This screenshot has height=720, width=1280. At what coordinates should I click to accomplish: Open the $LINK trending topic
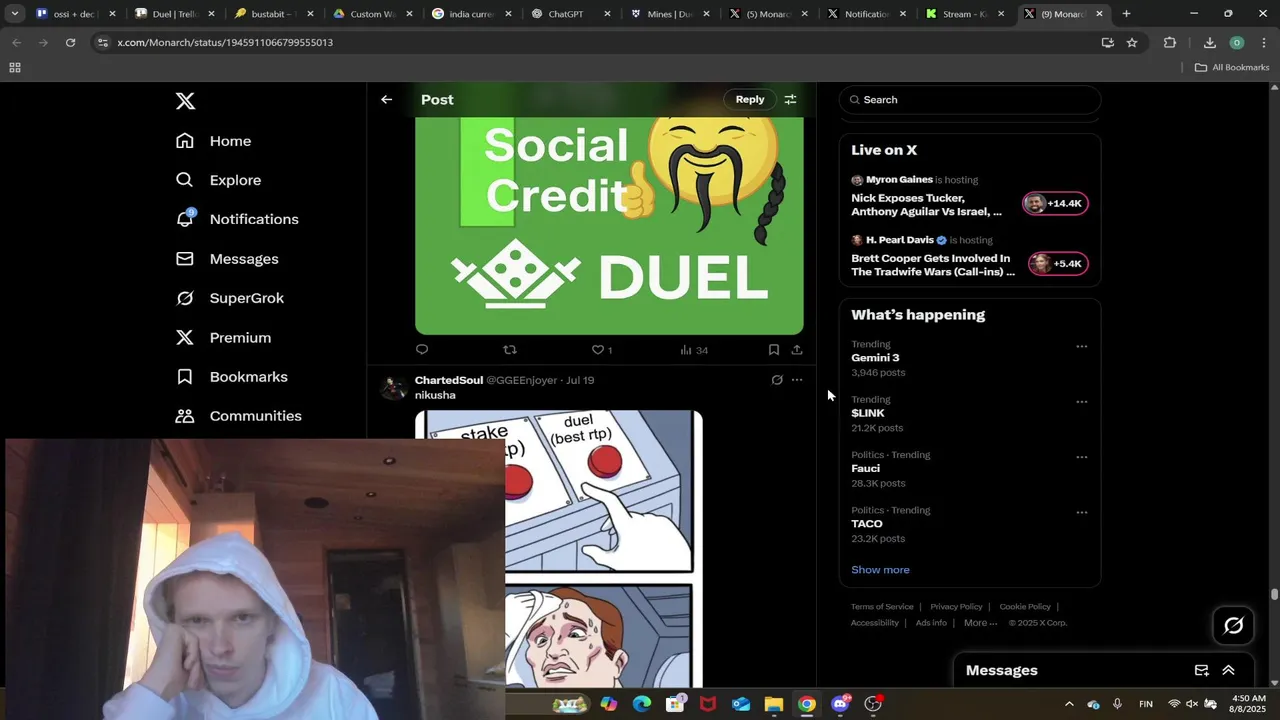pyautogui.click(x=868, y=413)
